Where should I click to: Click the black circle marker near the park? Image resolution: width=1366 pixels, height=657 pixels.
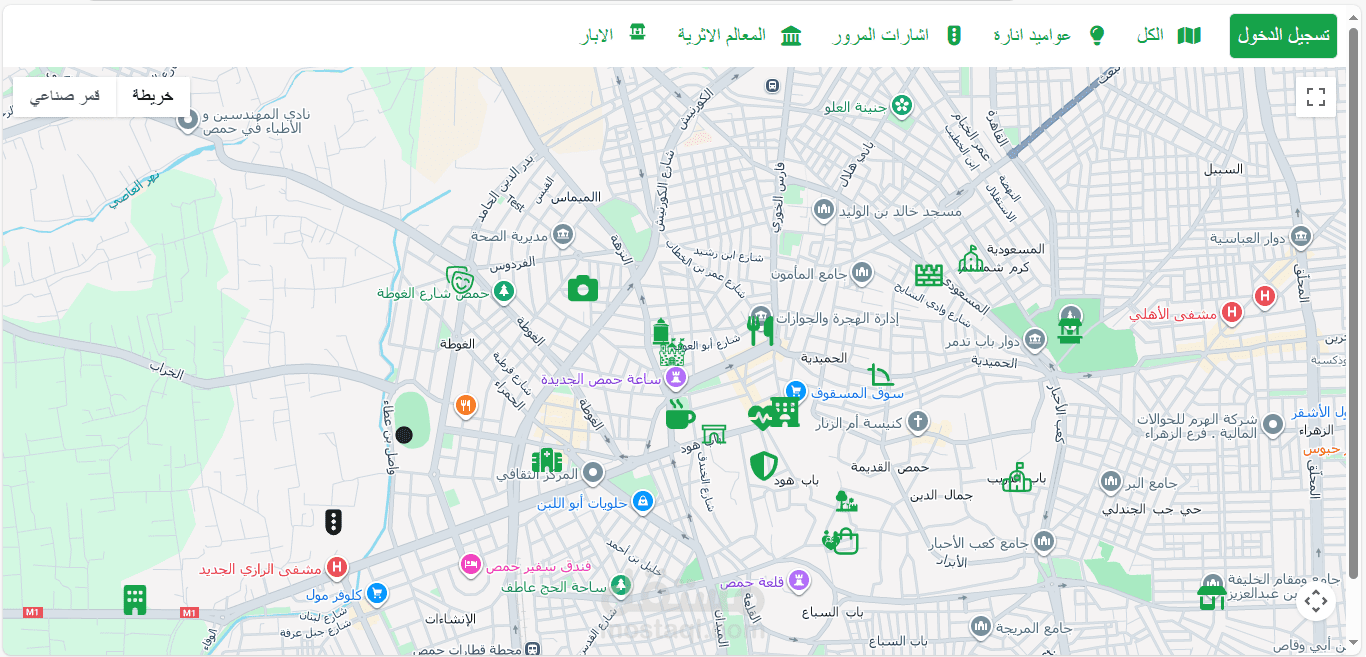click(x=404, y=434)
